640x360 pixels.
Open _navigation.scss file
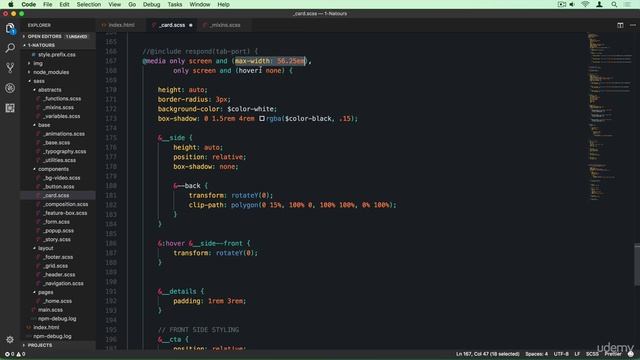click(63, 283)
